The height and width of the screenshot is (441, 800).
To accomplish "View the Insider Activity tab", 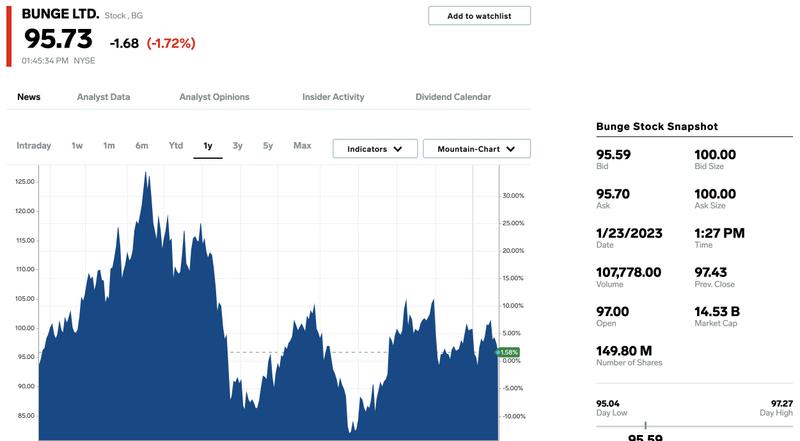I will (333, 97).
